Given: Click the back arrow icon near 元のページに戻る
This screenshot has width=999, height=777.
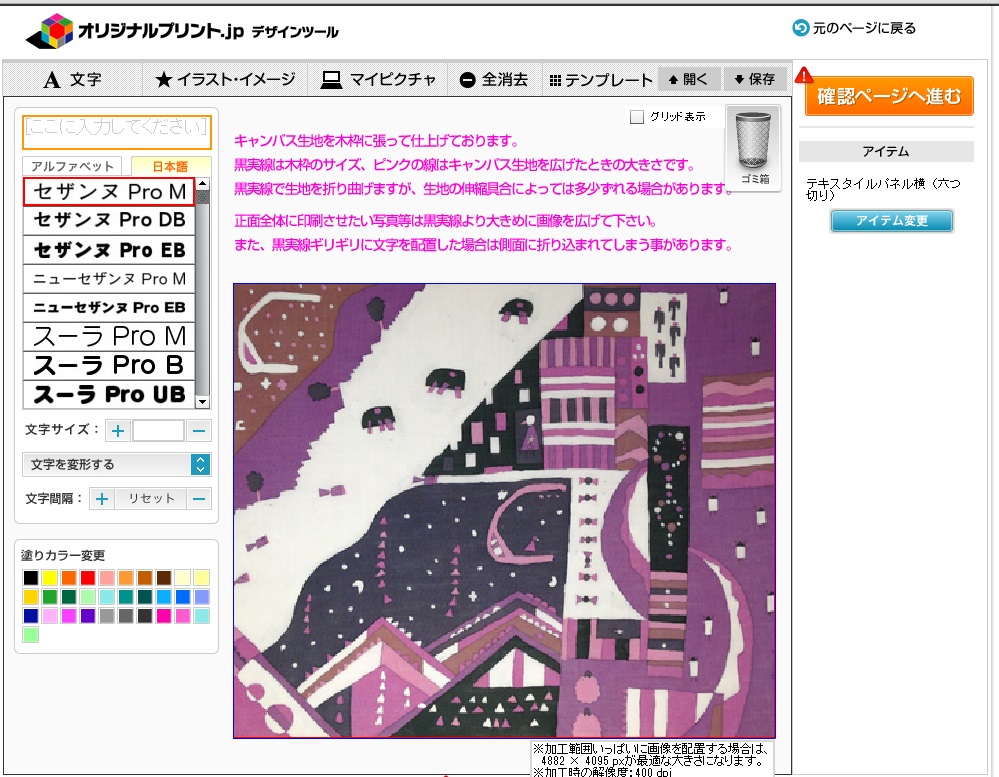Looking at the screenshot, I should coord(800,28).
